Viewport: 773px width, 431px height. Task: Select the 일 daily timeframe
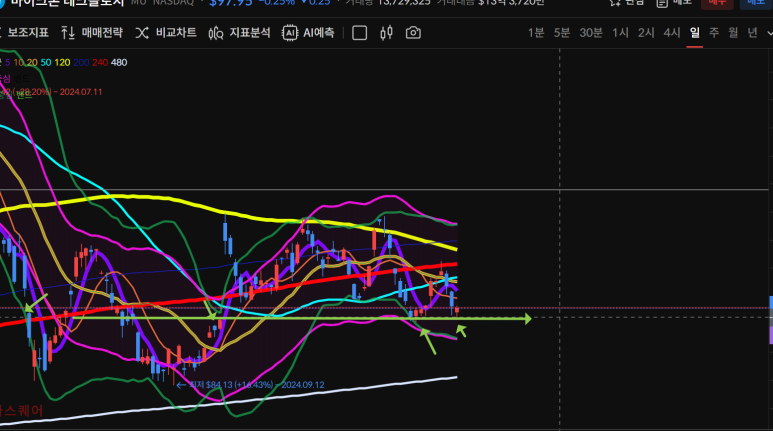point(695,33)
